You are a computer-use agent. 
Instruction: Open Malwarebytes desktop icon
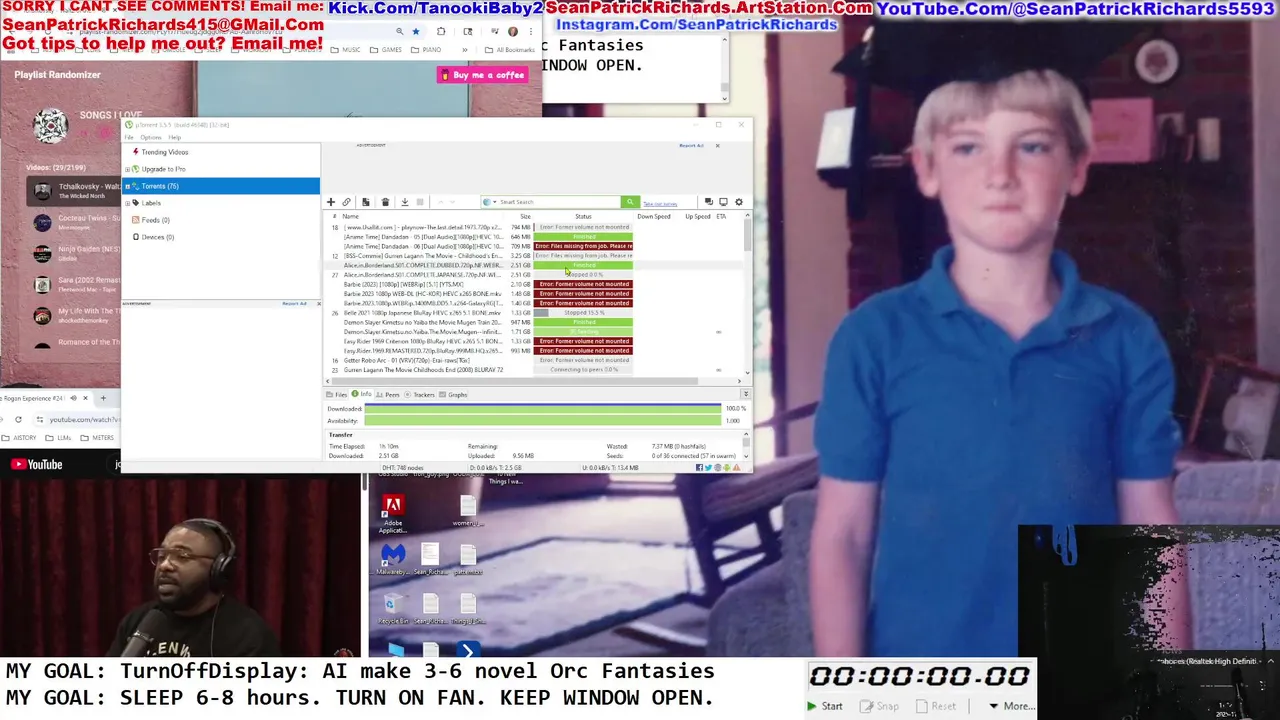click(x=393, y=560)
